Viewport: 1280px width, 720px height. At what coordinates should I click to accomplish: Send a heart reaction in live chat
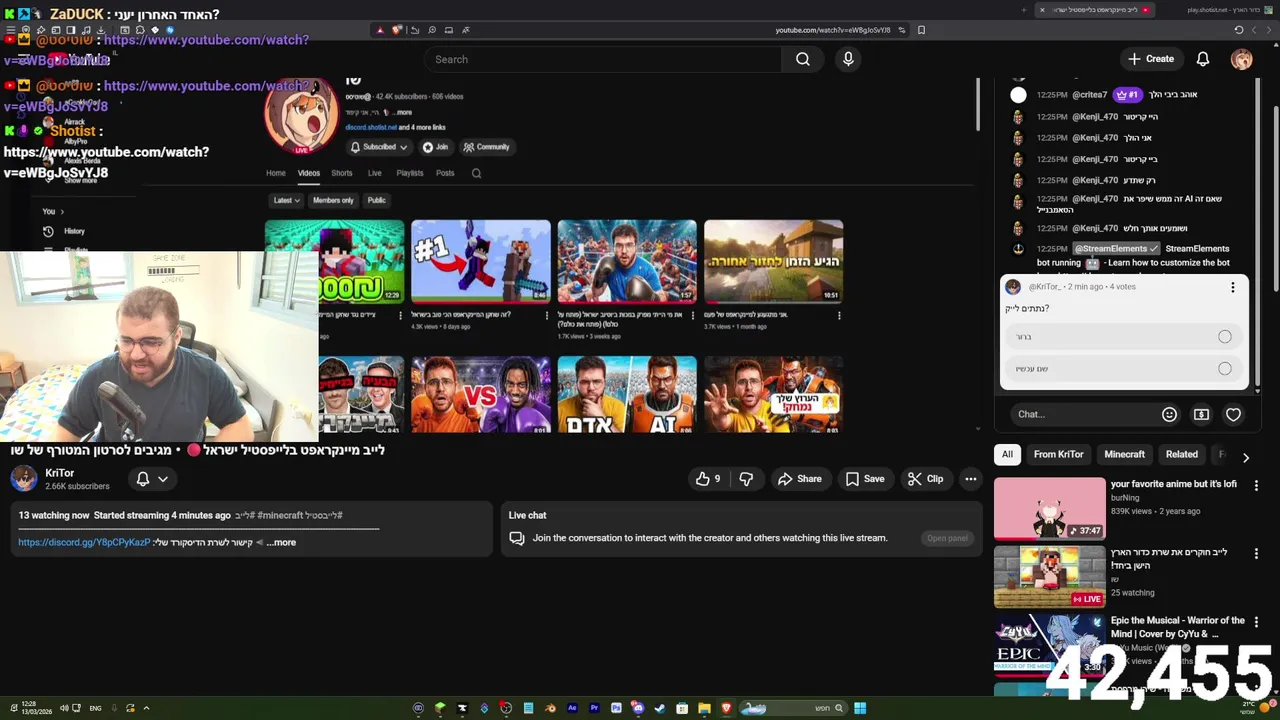pyautogui.click(x=1233, y=414)
